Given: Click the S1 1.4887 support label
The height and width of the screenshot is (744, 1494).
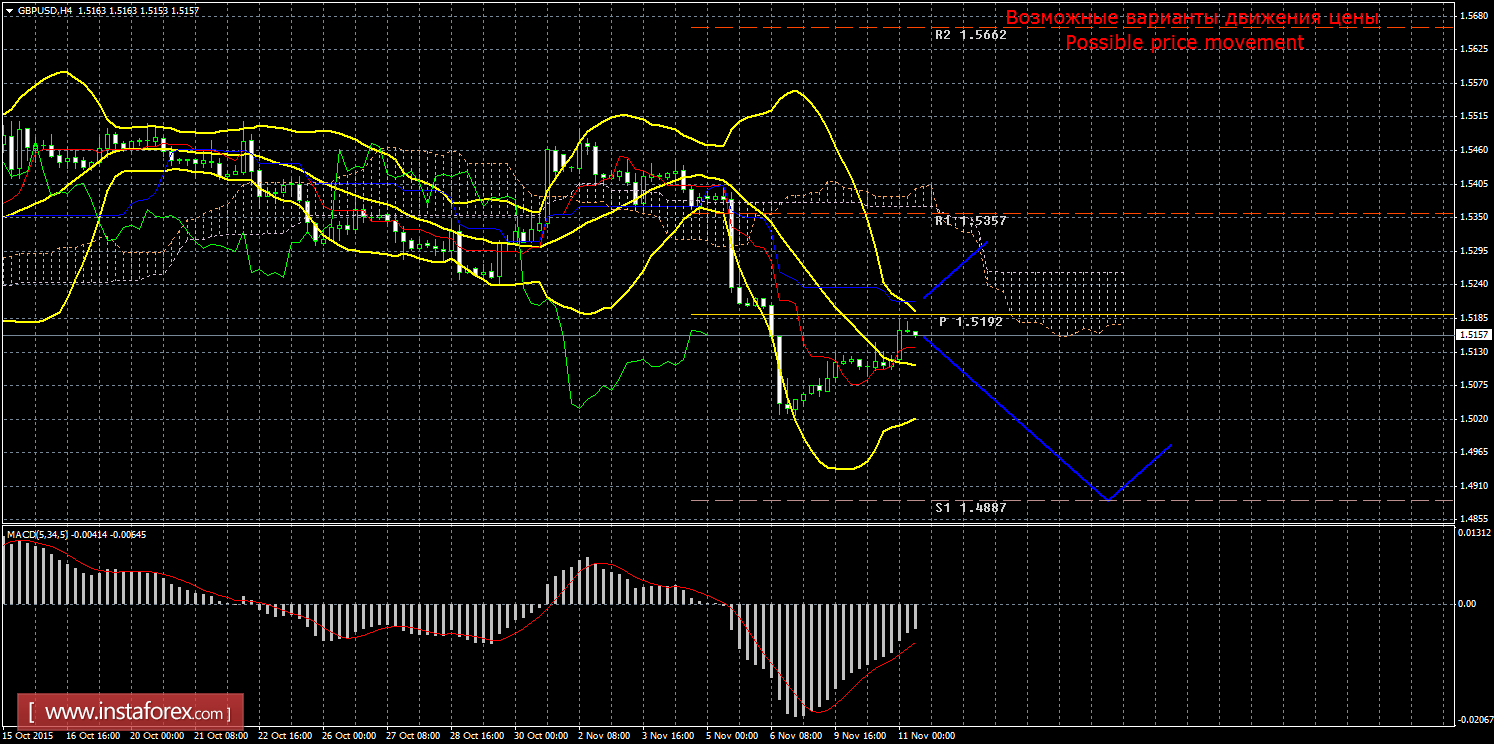Looking at the screenshot, I should (970, 507).
